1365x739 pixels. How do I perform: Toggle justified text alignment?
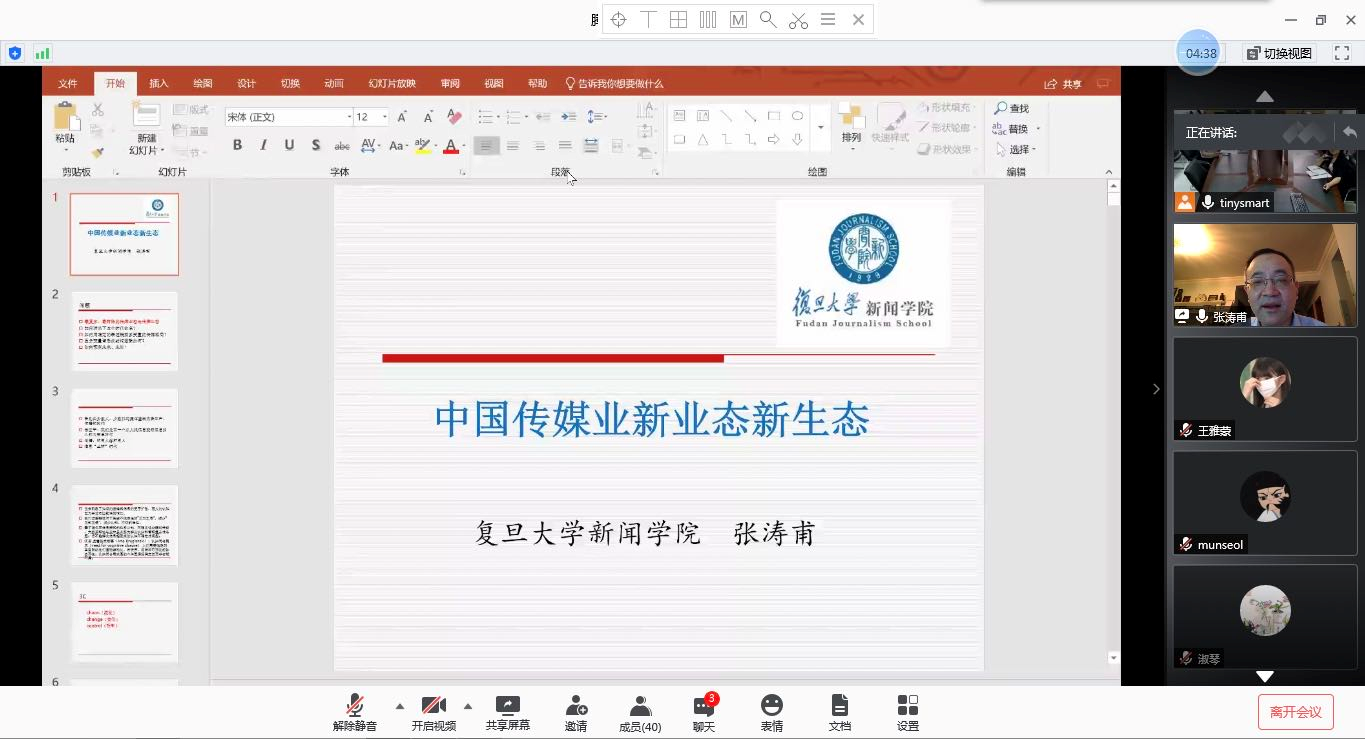click(565, 146)
